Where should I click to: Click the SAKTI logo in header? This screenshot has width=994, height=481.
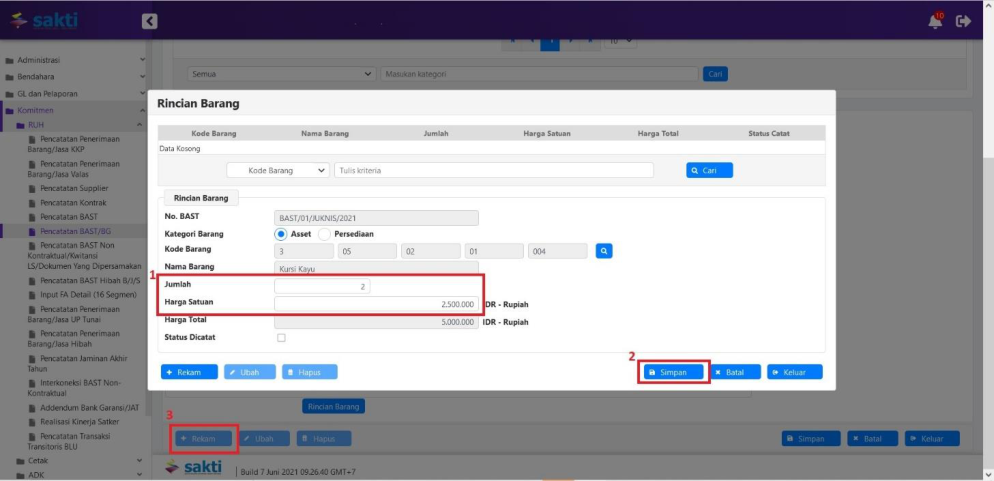pyautogui.click(x=44, y=20)
